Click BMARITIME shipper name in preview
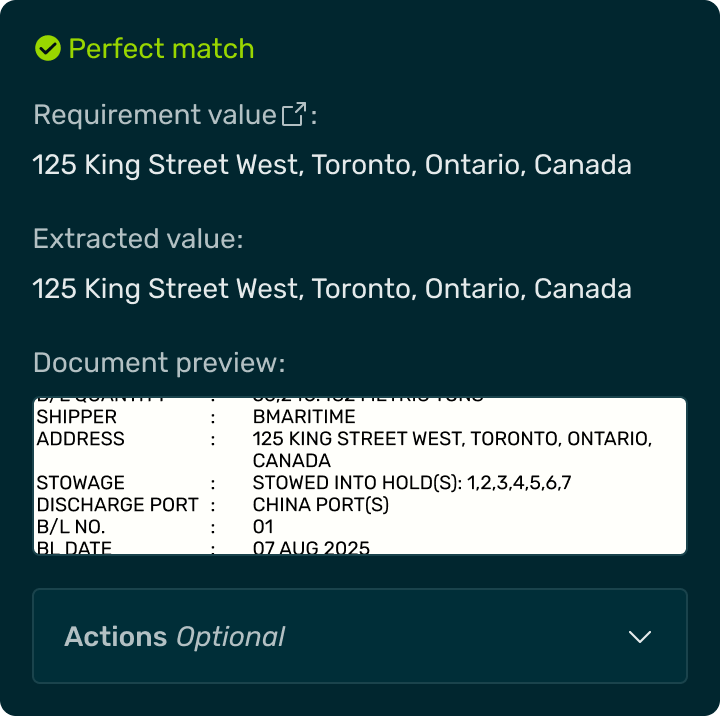 304,417
